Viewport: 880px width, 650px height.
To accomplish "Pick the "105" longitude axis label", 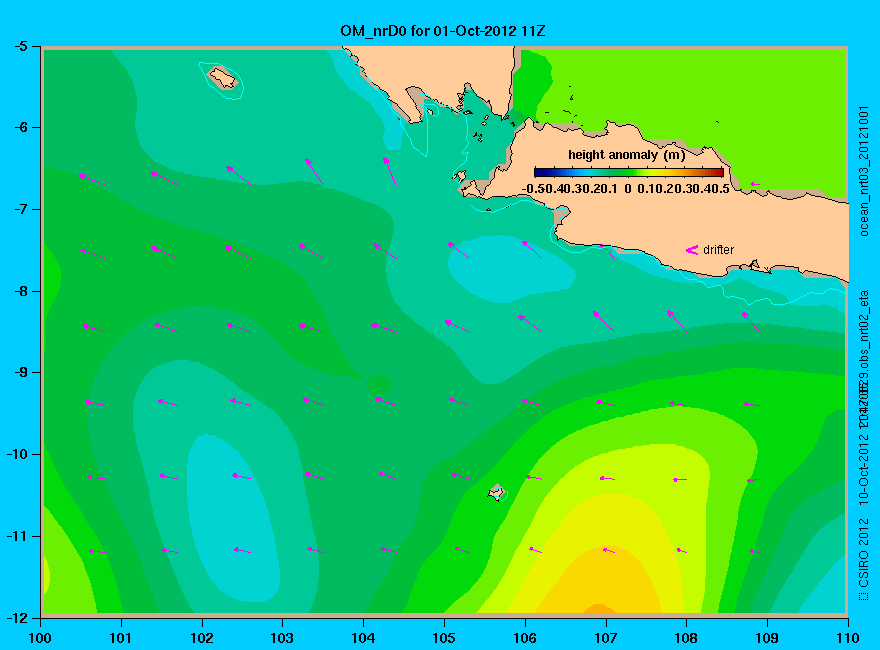I will (444, 638).
